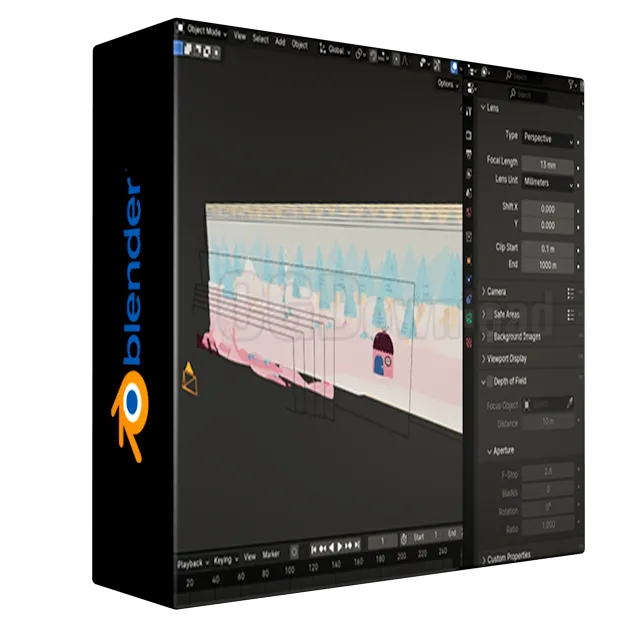
Task: Open the Object properties tab (orange square)
Action: tap(468, 261)
